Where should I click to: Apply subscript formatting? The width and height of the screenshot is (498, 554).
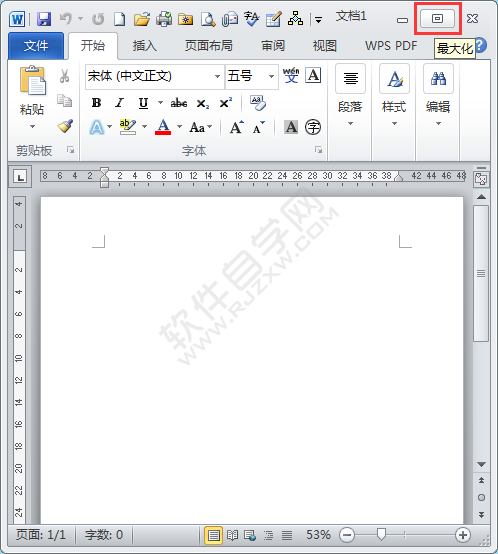pos(203,104)
